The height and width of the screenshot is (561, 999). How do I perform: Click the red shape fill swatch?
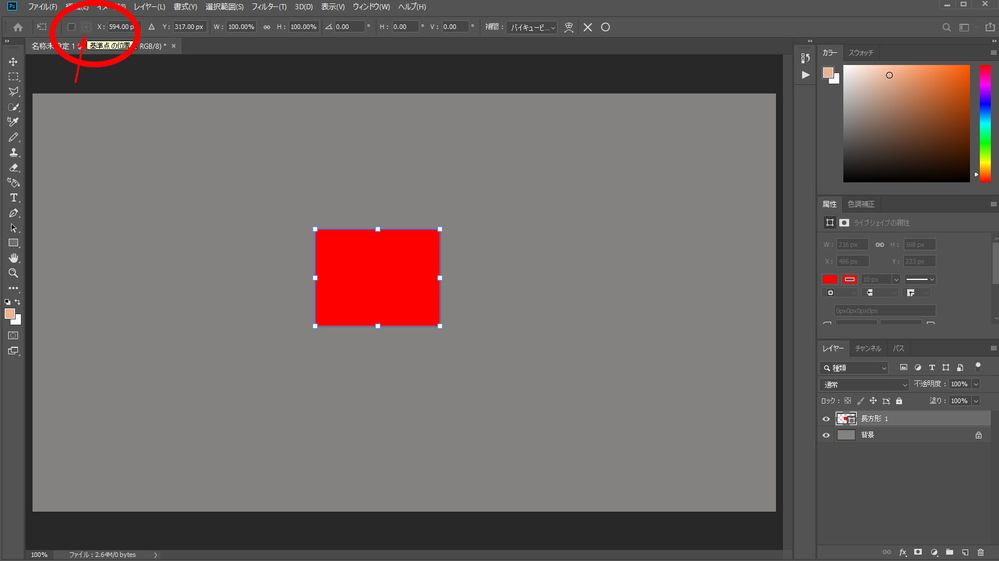coord(830,280)
